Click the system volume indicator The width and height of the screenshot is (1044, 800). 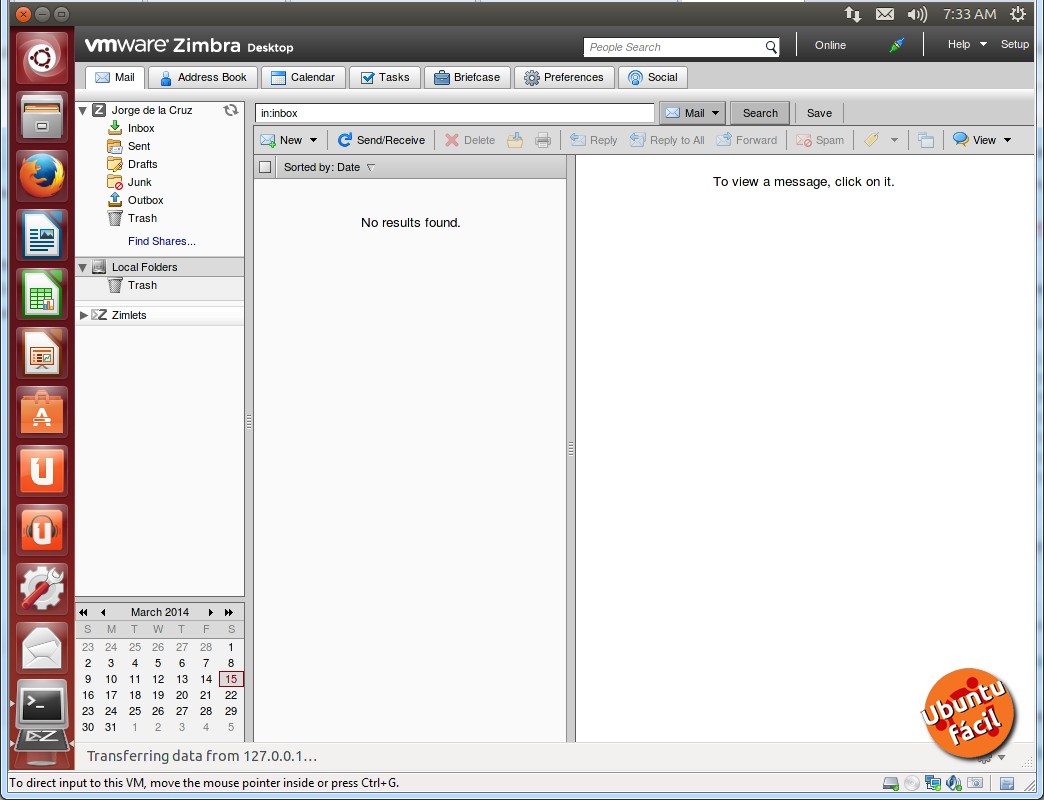(x=917, y=14)
